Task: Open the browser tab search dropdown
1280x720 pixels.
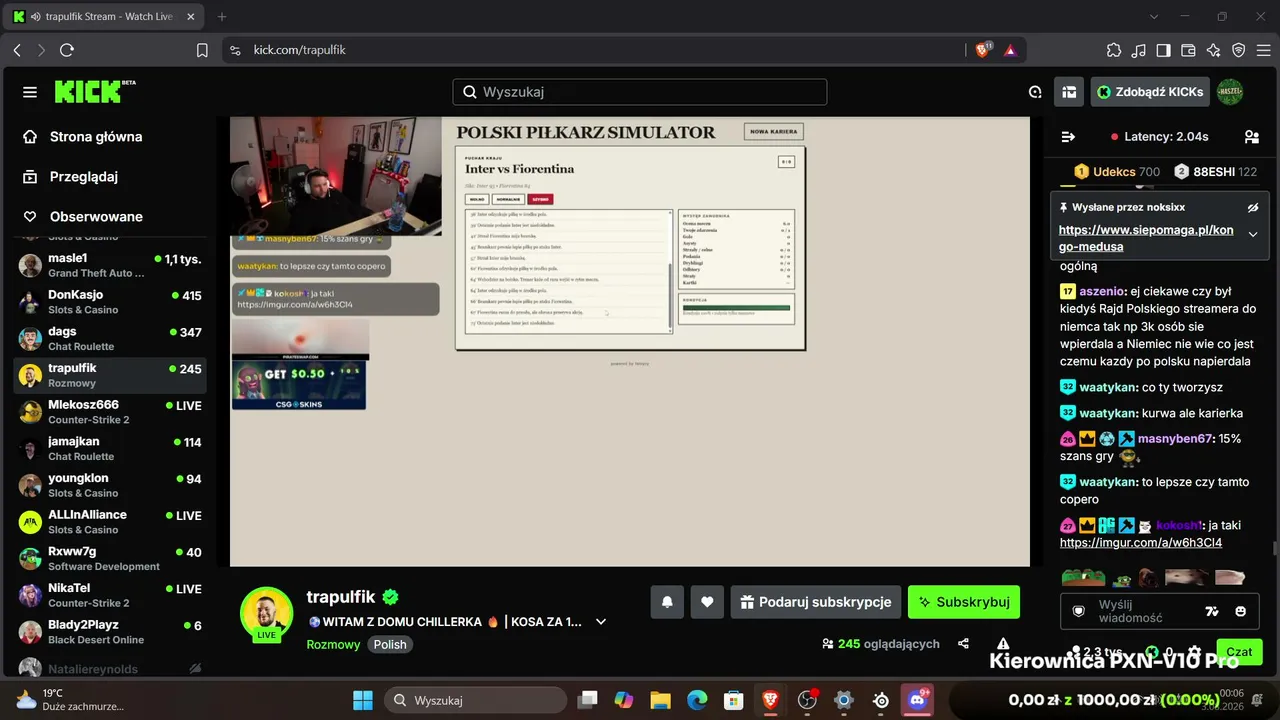Action: (1154, 16)
